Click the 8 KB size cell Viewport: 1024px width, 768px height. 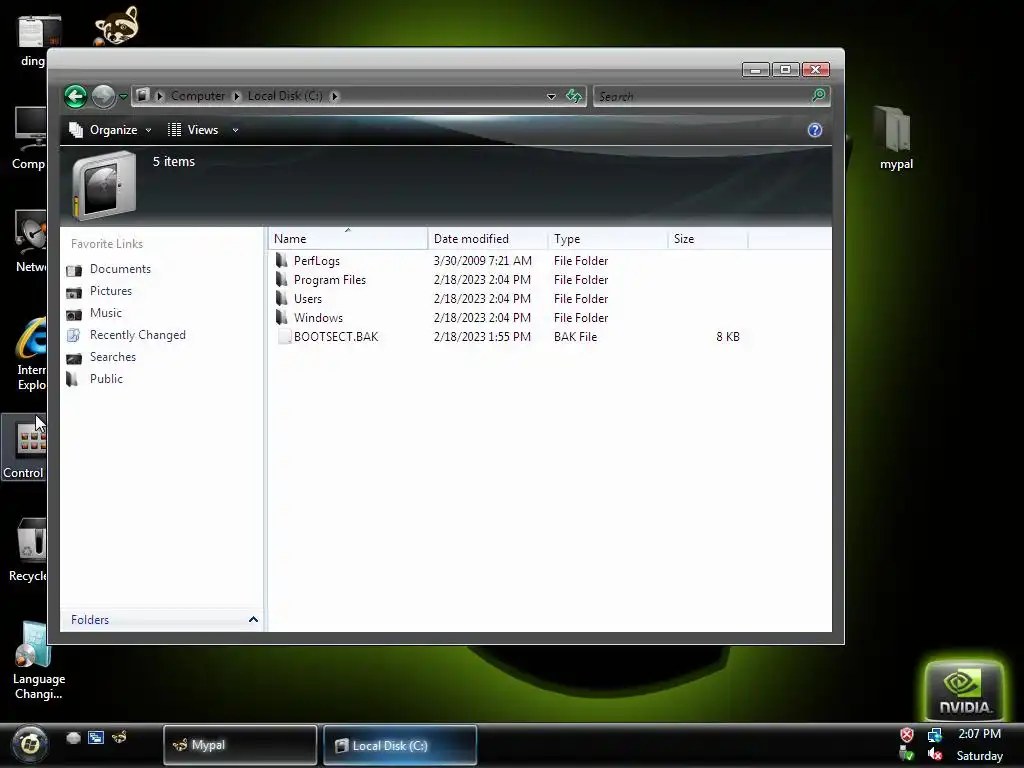728,337
